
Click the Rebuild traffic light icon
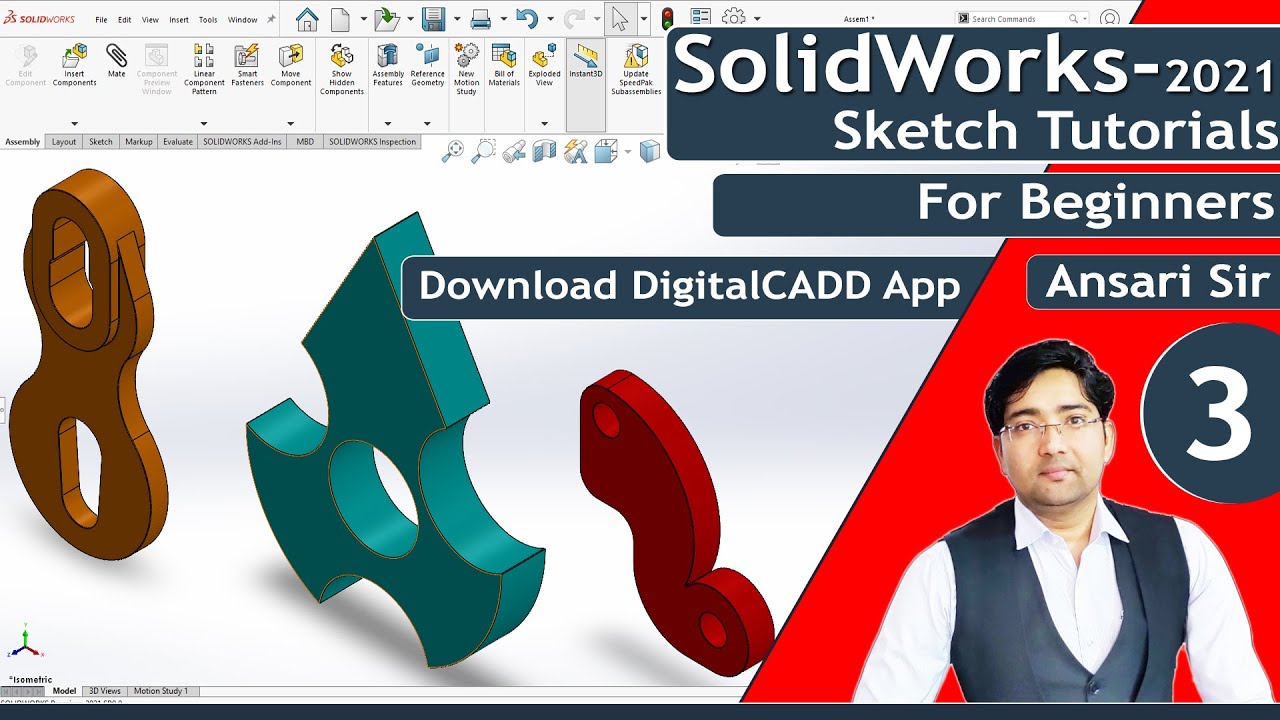(667, 18)
